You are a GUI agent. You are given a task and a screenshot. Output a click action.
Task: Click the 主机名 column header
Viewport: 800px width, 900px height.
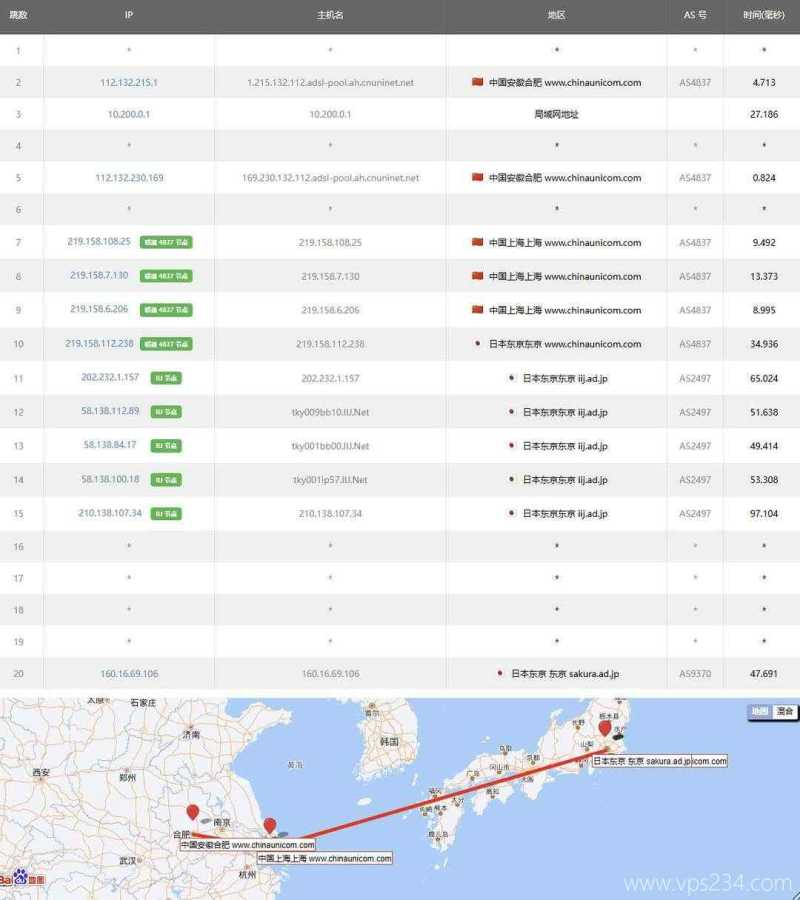click(330, 15)
